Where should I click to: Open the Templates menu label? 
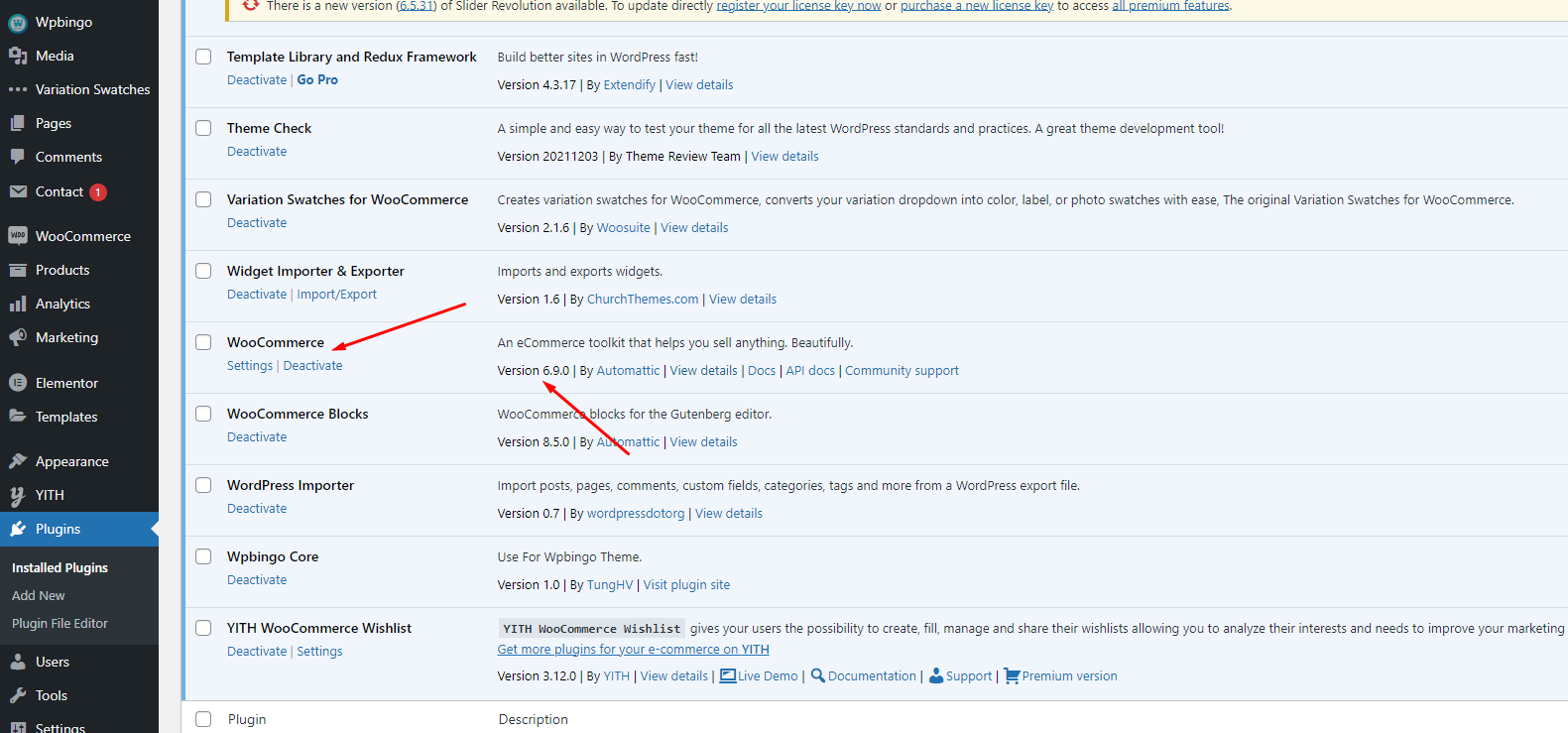point(66,417)
